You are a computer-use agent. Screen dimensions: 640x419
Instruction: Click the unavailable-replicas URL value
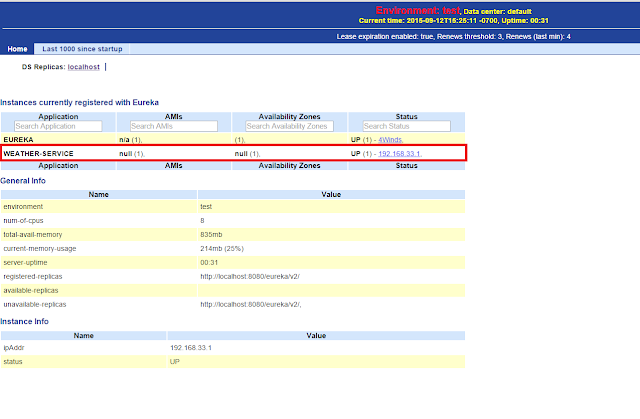251,304
